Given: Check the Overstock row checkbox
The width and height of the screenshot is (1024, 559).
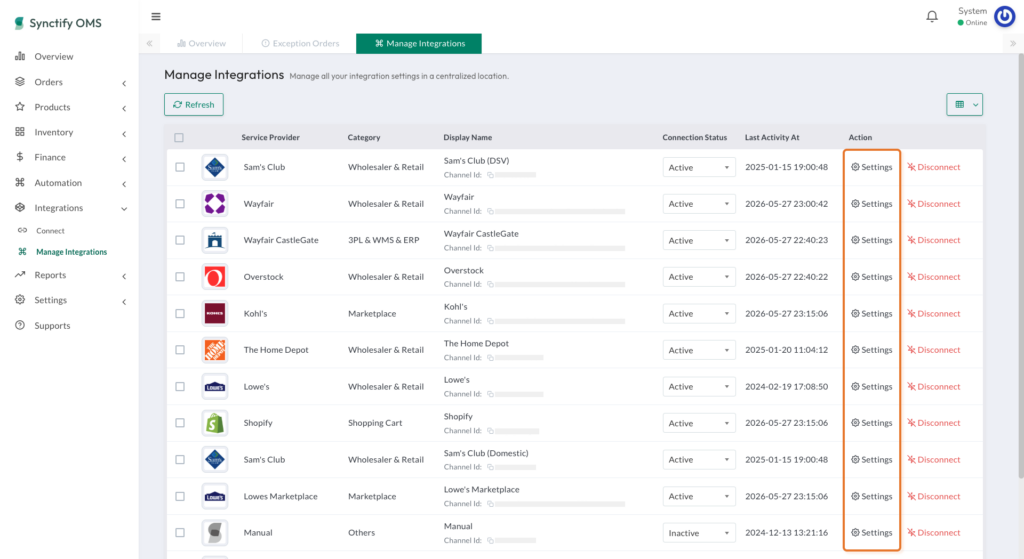Looking at the screenshot, I should coord(180,277).
